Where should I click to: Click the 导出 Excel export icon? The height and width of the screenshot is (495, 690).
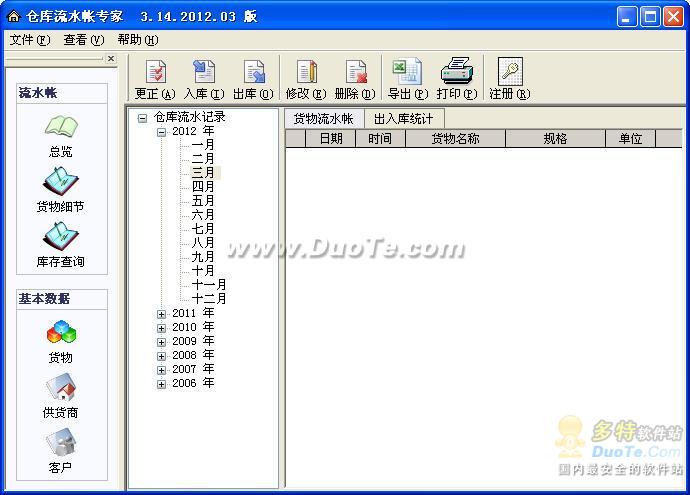(x=407, y=71)
